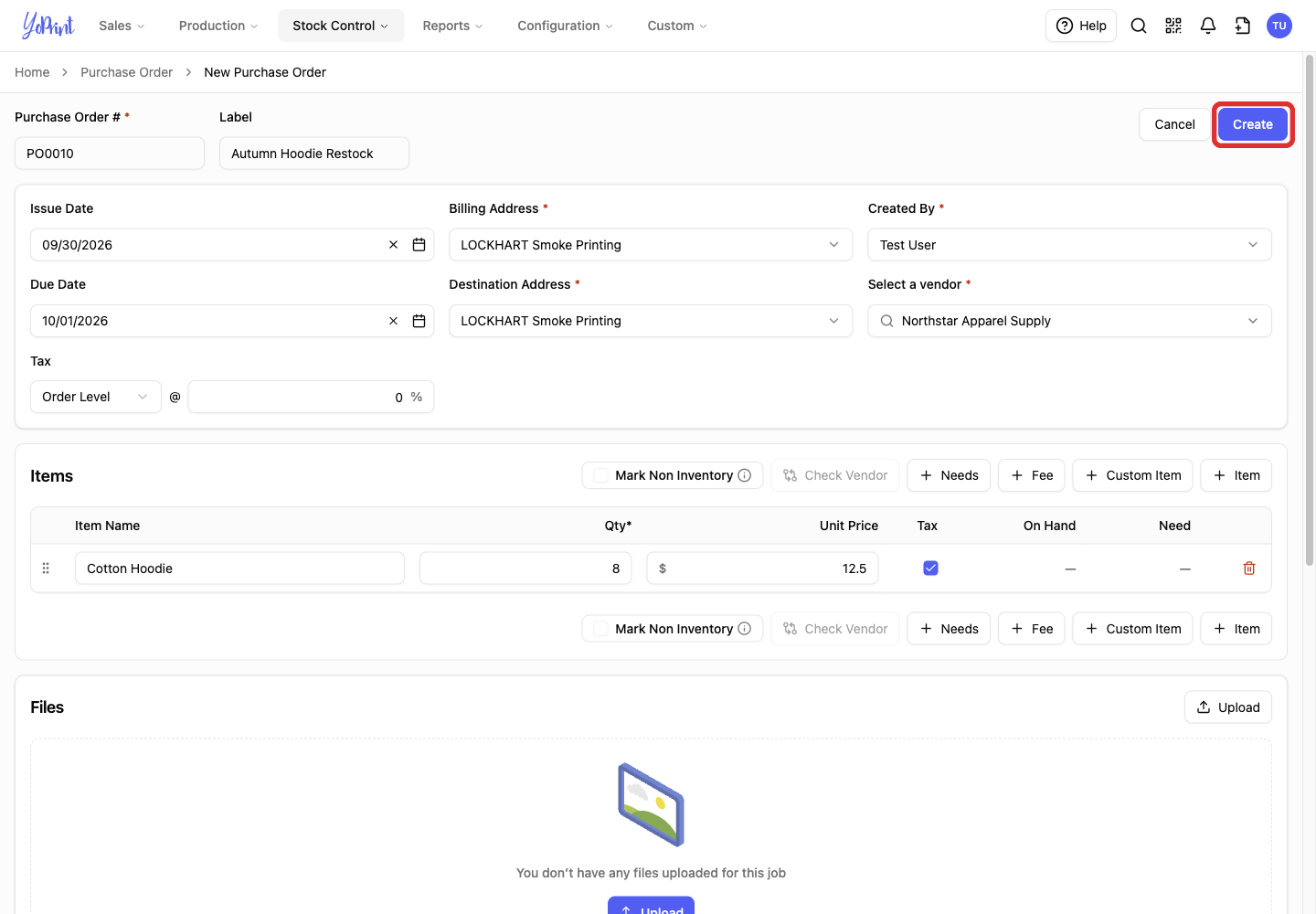
Task: Open the Sales menu
Action: (122, 26)
